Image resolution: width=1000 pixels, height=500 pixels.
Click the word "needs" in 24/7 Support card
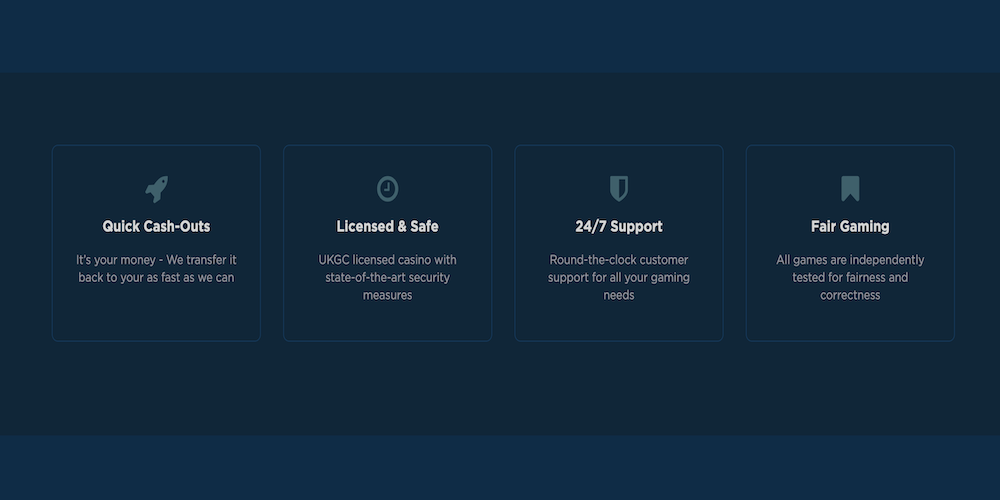pos(619,295)
